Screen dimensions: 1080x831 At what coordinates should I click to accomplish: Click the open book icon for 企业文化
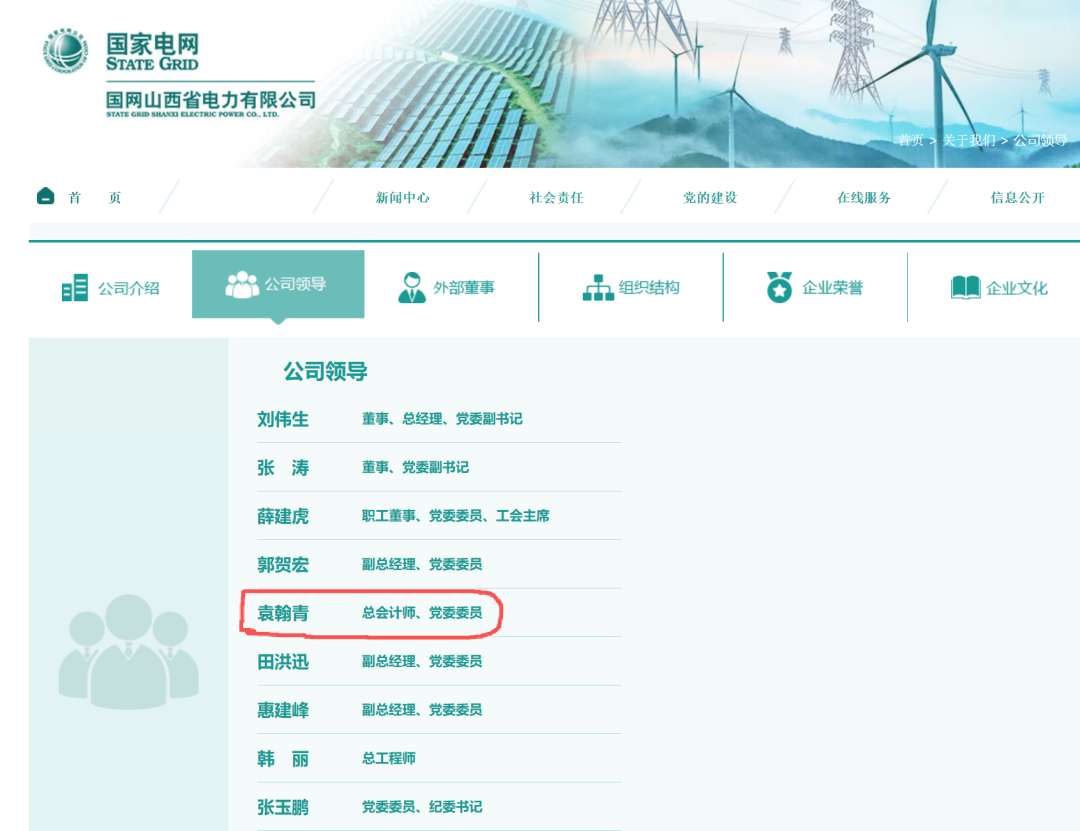click(965, 287)
